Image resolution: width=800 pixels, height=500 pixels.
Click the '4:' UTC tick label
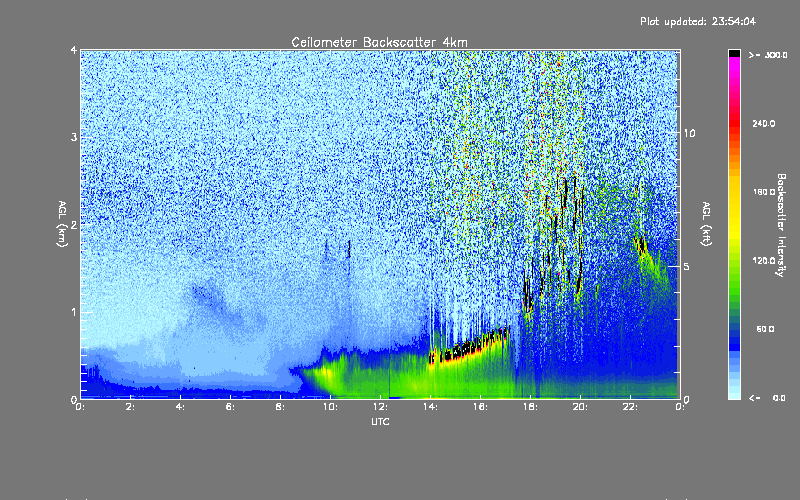pyautogui.click(x=181, y=407)
